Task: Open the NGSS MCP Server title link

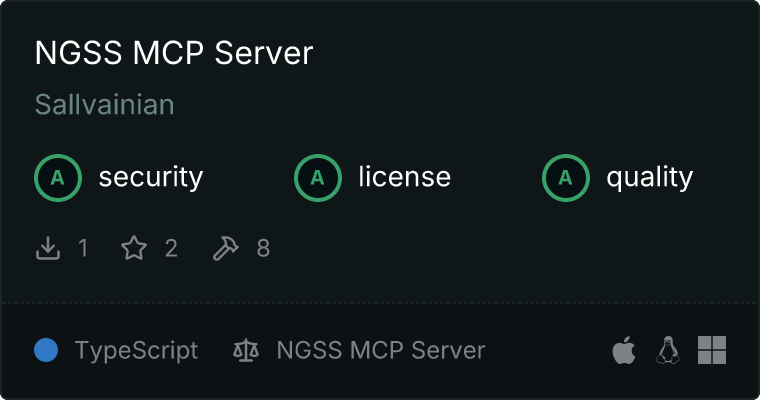Action: 174,54
